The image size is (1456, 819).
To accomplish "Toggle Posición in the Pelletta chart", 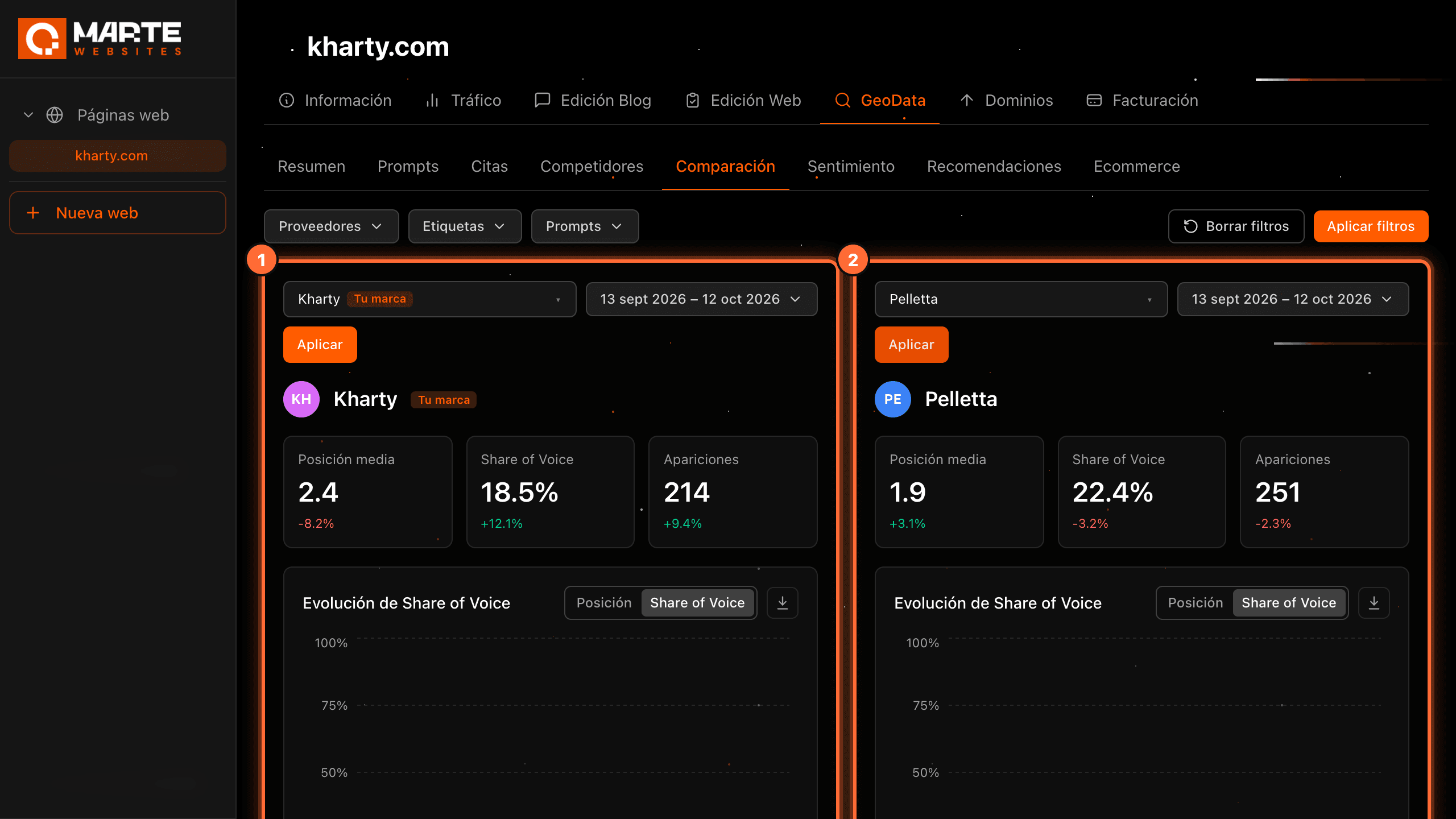I will [1196, 603].
